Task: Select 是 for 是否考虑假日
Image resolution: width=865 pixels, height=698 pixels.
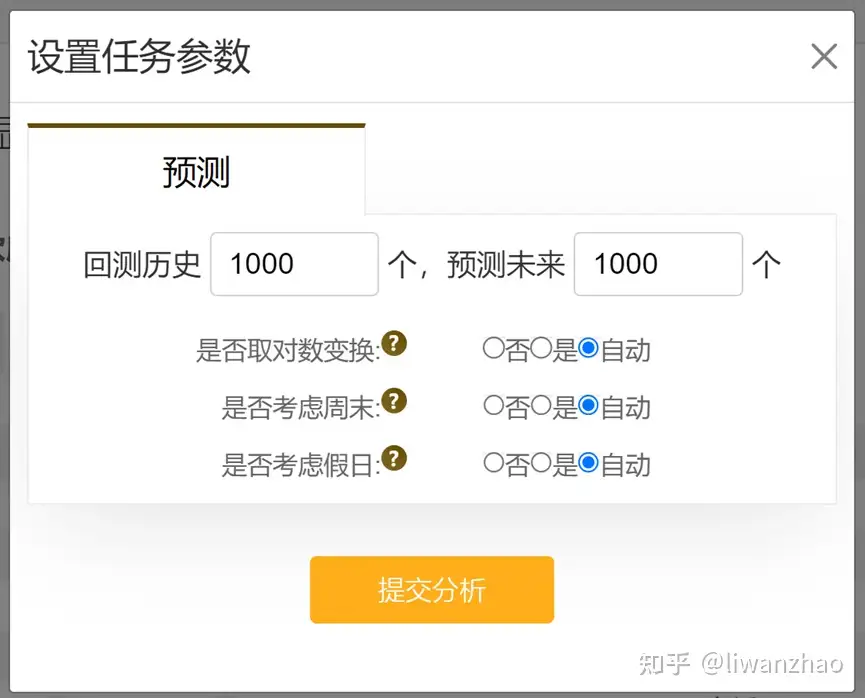Action: point(541,463)
